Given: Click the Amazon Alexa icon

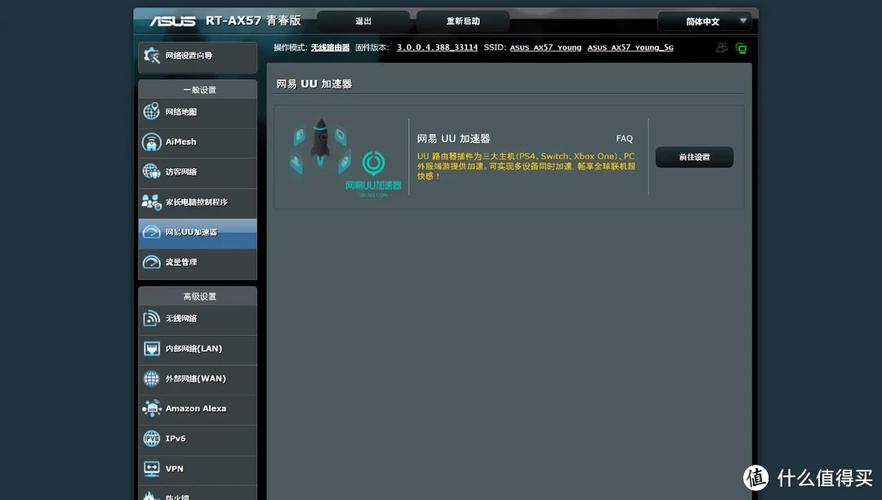Looking at the screenshot, I should 151,408.
